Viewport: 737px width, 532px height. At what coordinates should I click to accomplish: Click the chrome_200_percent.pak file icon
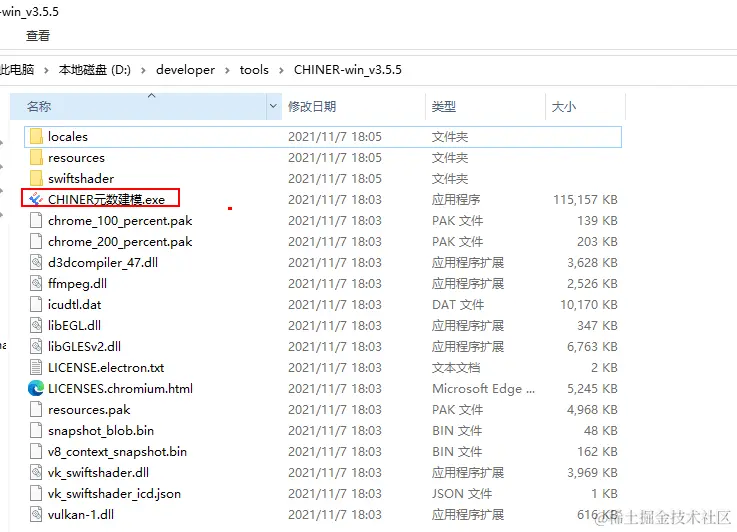point(36,242)
